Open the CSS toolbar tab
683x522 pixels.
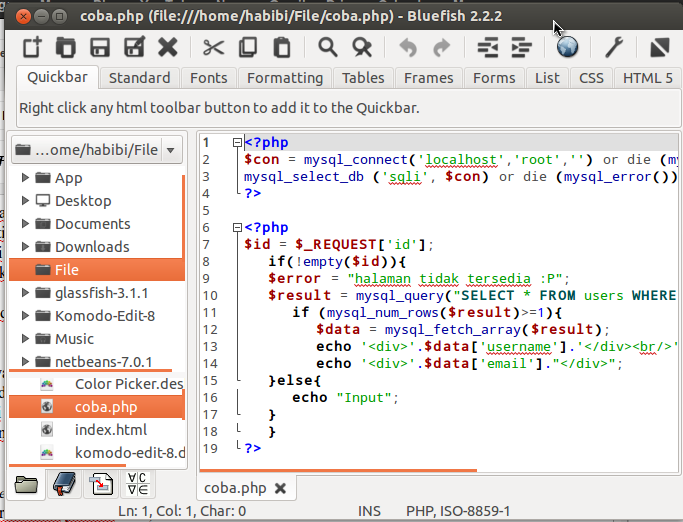pos(591,78)
